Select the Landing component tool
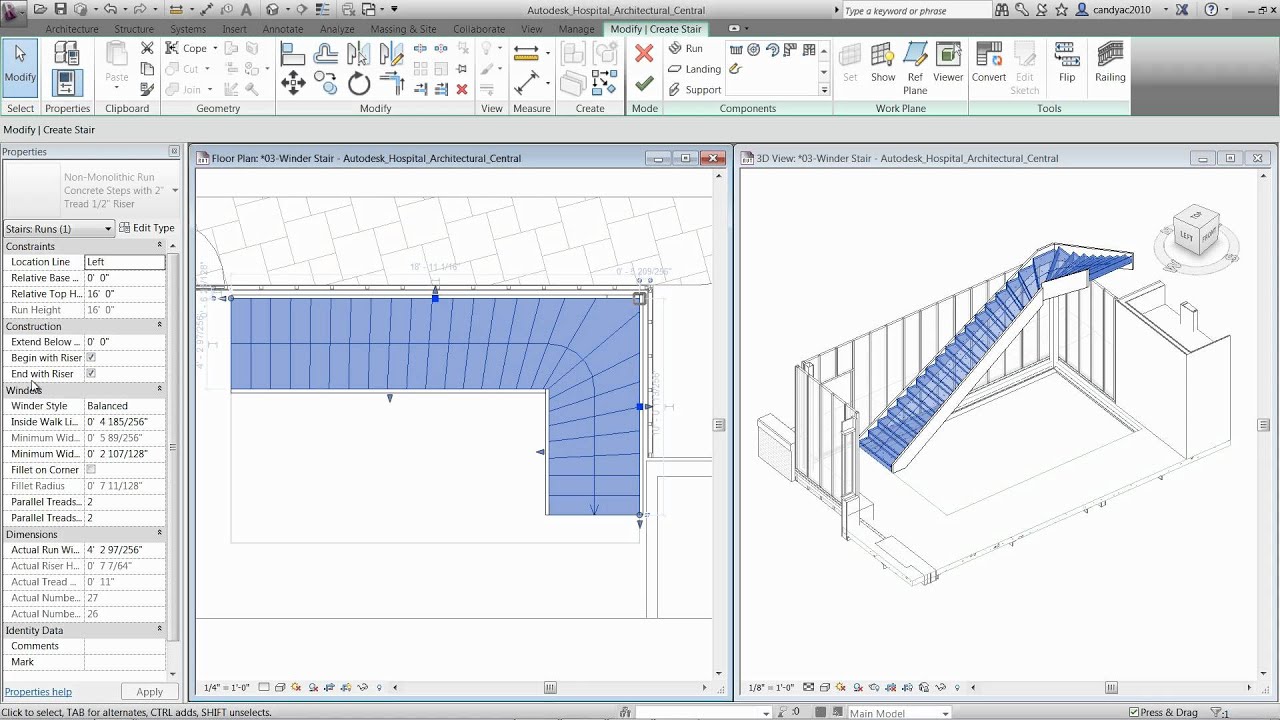Image resolution: width=1280 pixels, height=720 pixels. pyautogui.click(x=694, y=69)
